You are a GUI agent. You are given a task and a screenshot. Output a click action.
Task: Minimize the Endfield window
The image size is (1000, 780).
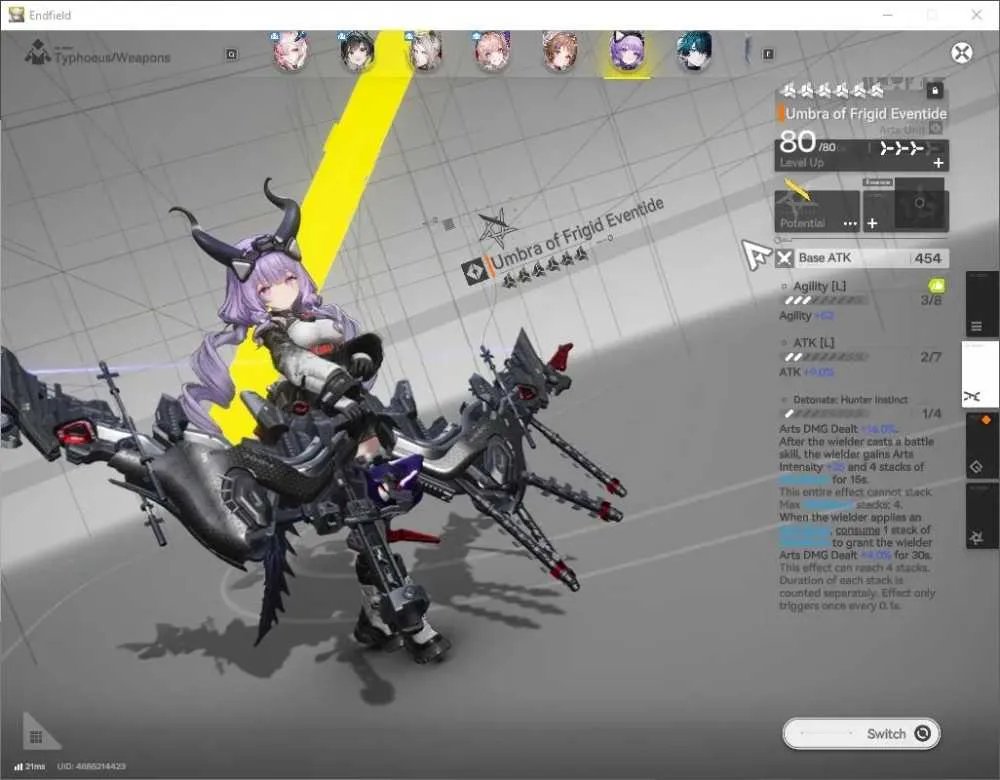[887, 15]
